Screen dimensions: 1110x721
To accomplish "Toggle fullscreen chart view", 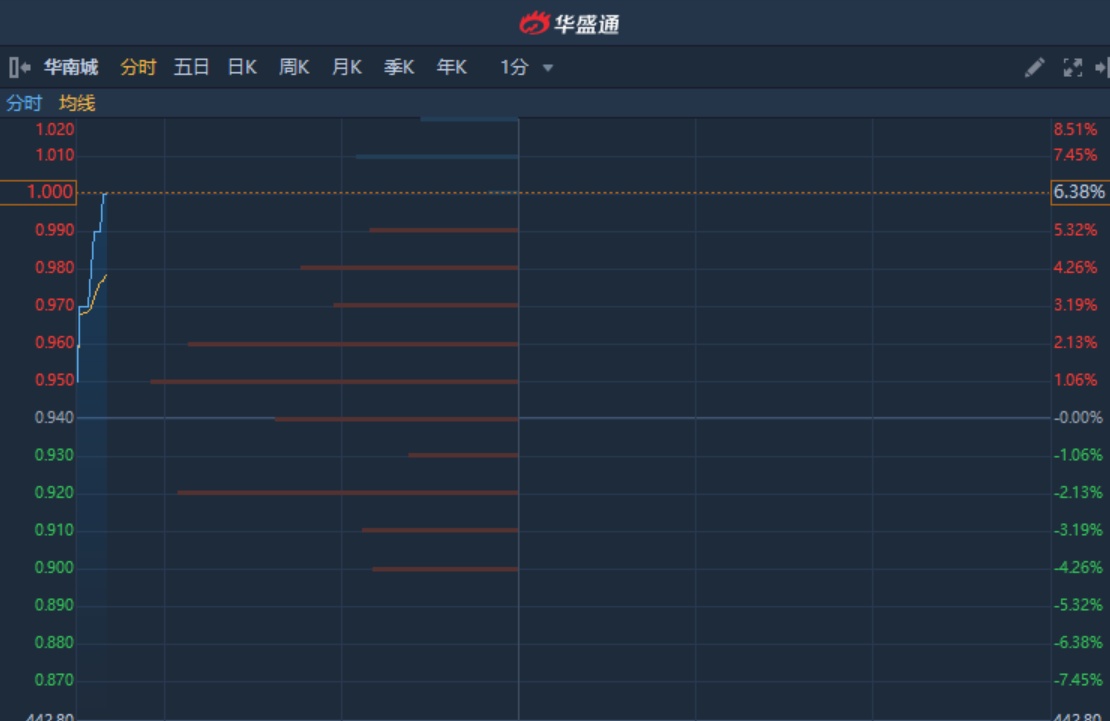I will [x=1072, y=67].
